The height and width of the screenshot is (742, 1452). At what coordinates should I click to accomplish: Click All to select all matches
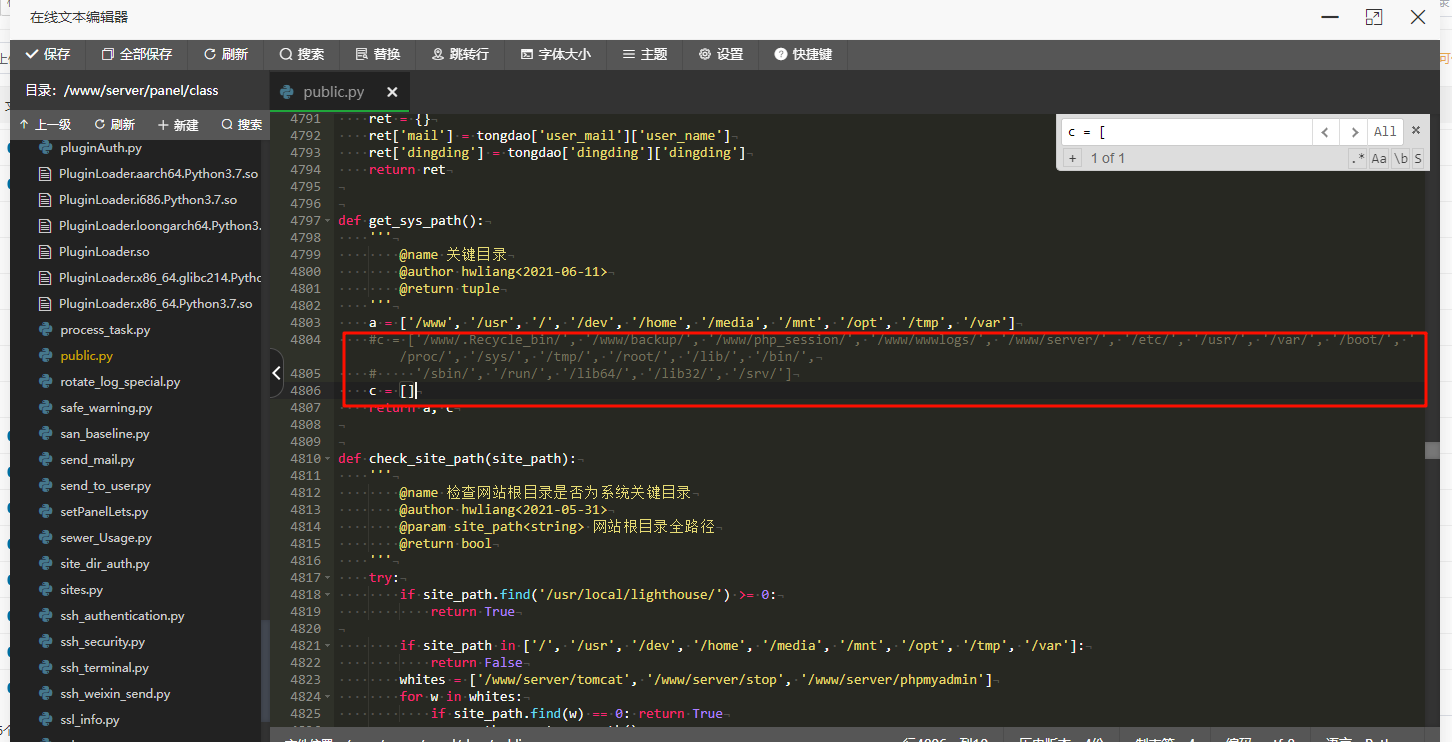pos(1385,132)
